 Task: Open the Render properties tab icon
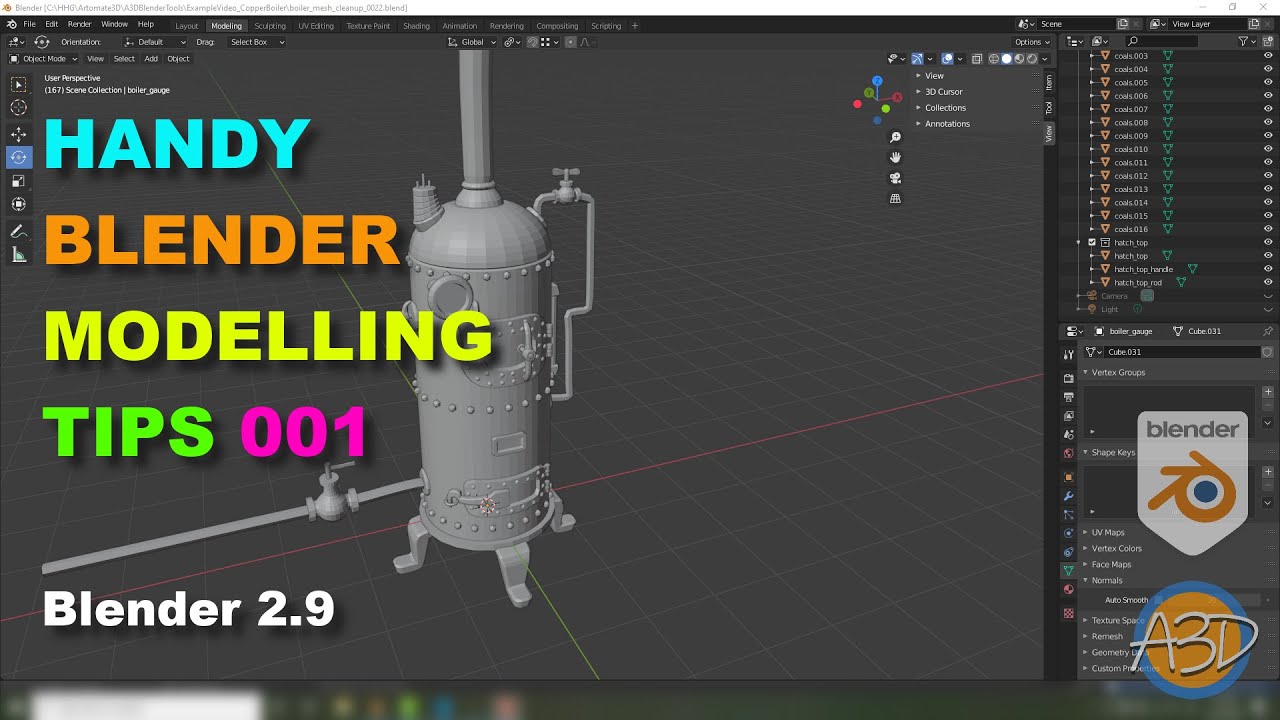1068,379
